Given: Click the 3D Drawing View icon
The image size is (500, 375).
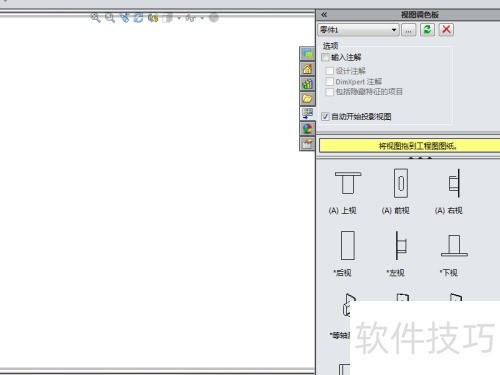Looking at the screenshot, I should point(153,18).
